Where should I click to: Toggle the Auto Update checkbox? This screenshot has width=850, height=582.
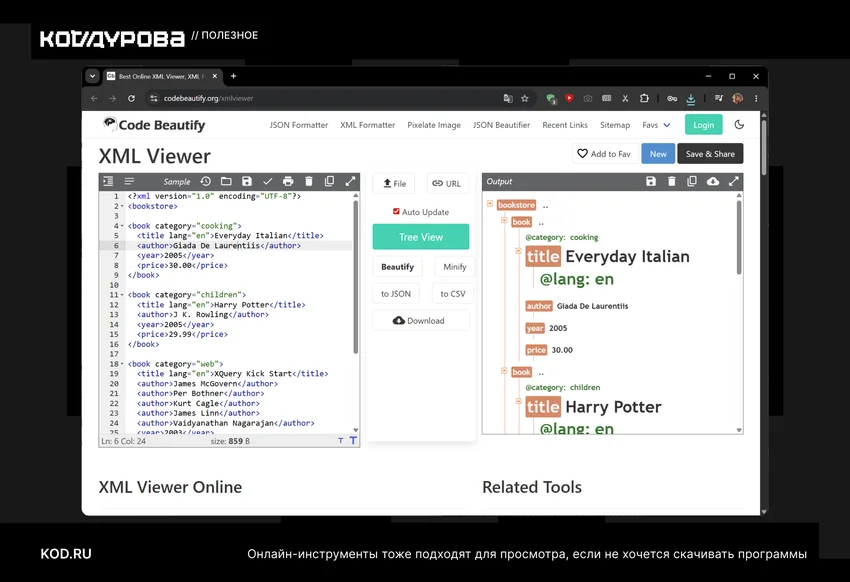point(396,211)
